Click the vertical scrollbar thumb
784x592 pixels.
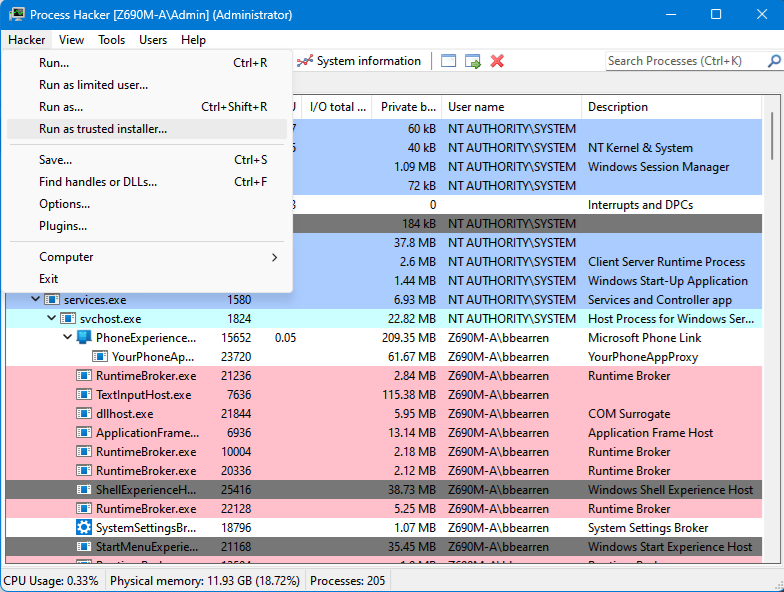coord(772,136)
